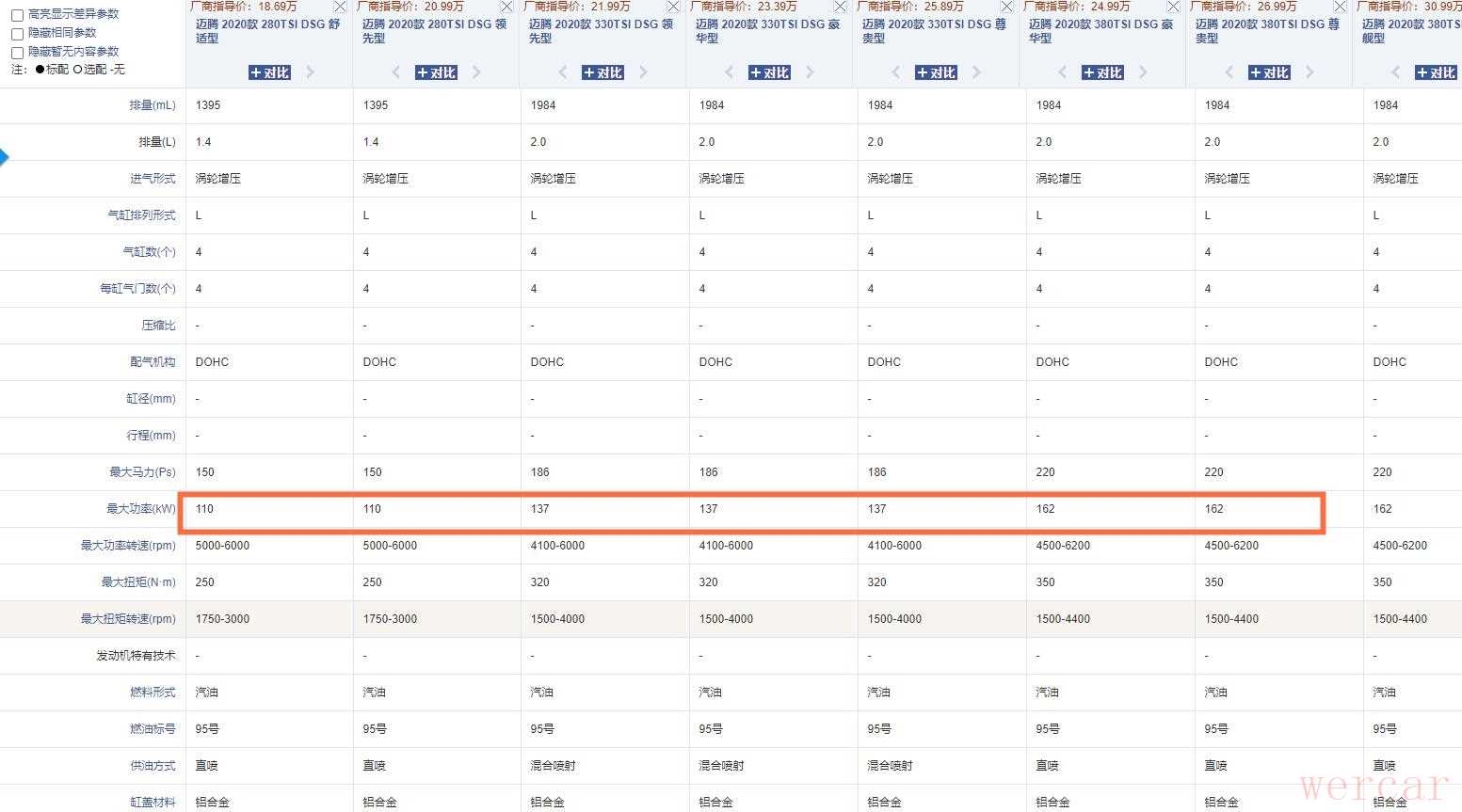Shift 330TSI 豪华型 column left with arrow

coord(730,72)
